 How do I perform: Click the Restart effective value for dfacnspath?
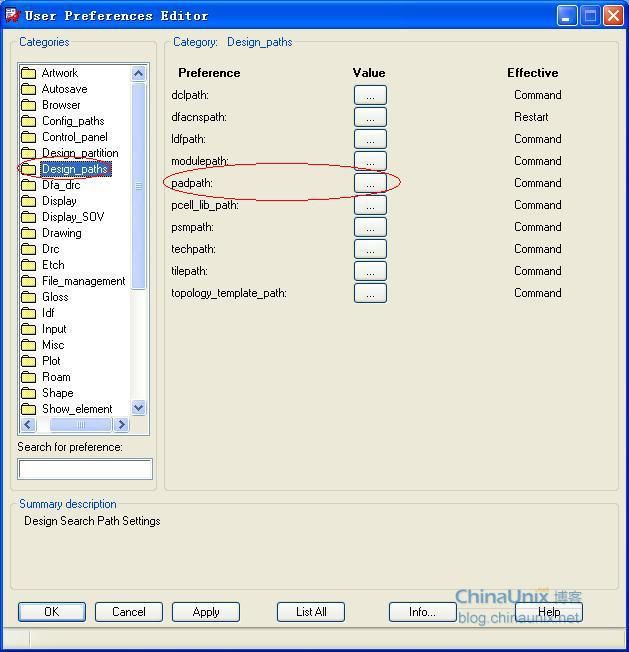(531, 117)
